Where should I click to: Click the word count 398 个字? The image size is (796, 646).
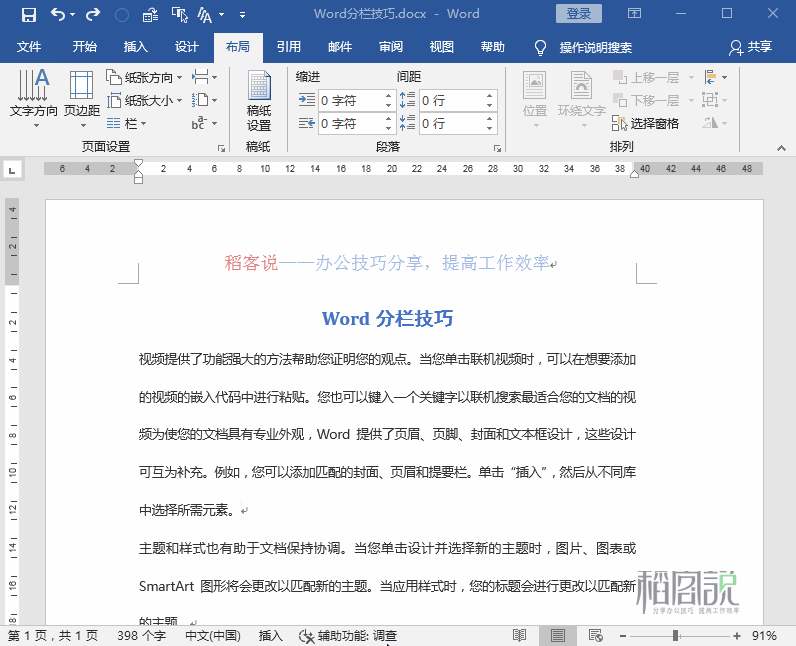click(x=141, y=636)
